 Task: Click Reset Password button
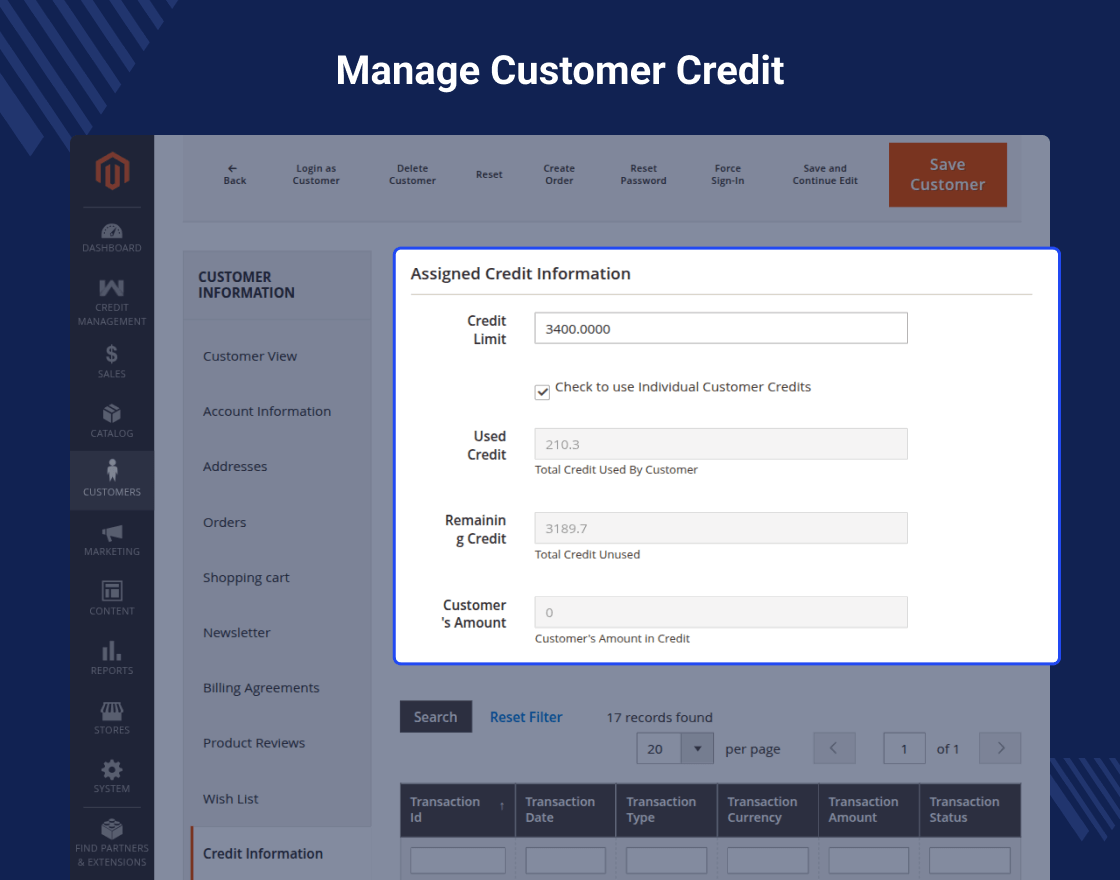click(x=643, y=174)
